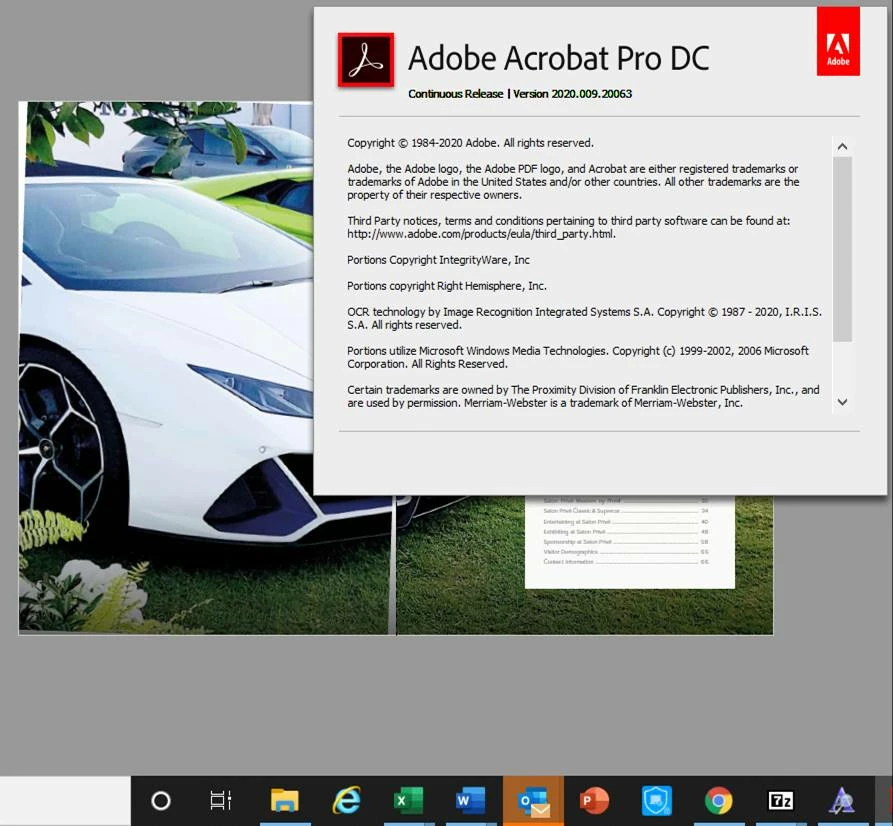
Task: Open the purple triangle app on taskbar
Action: click(x=842, y=800)
